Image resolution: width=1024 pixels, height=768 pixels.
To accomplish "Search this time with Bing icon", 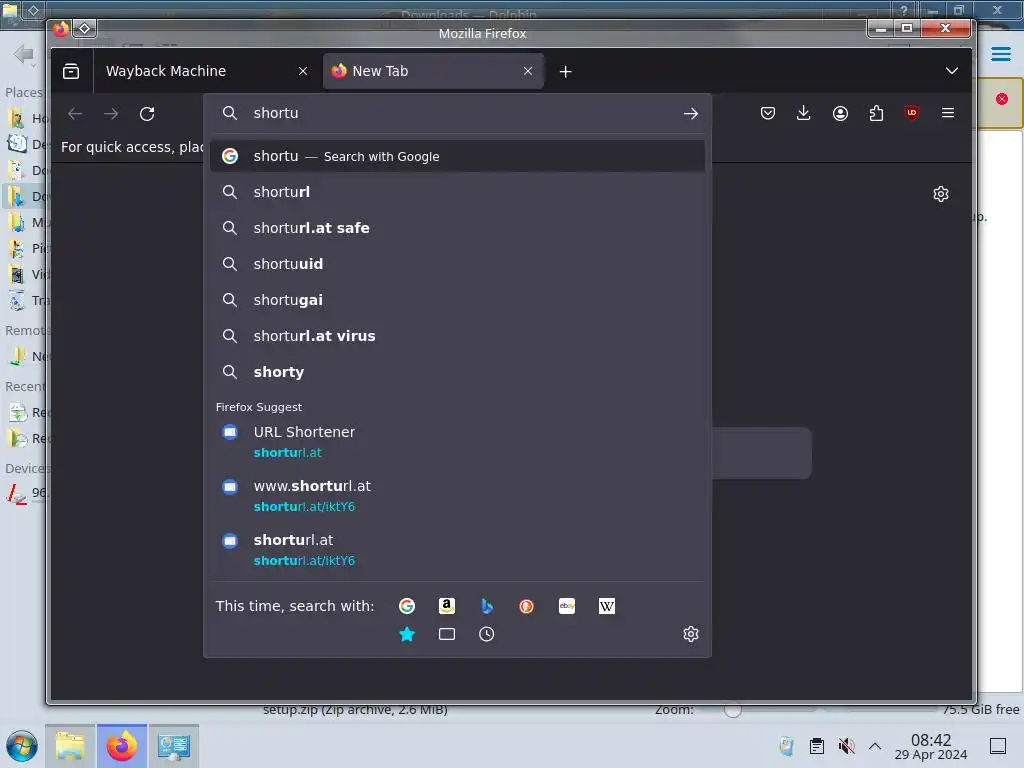I will pyautogui.click(x=487, y=606).
